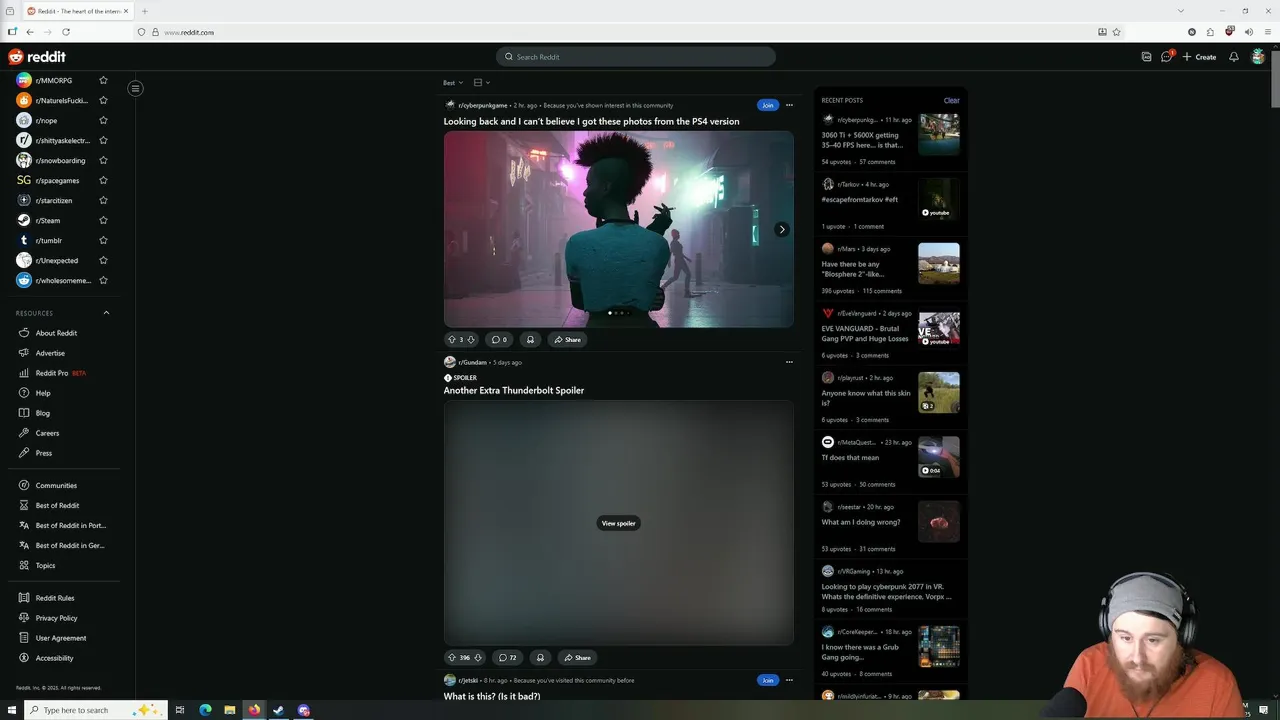Viewport: 1280px width, 720px height.
Task: Bookmark this page with the star icon
Action: [x=1116, y=32]
